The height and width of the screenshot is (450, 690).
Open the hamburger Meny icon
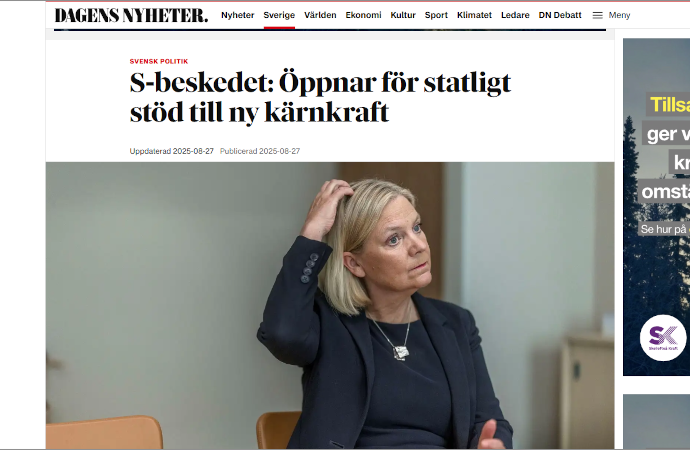click(x=597, y=15)
